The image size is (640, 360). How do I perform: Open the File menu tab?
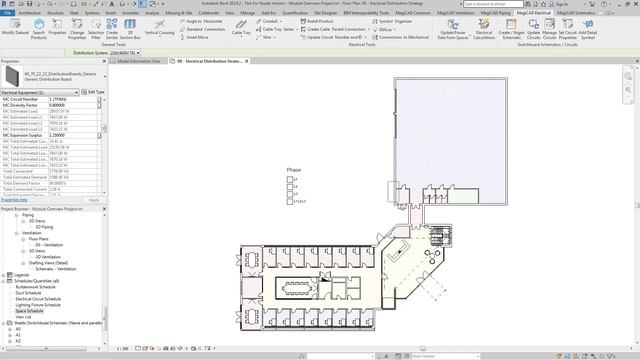[x=7, y=13]
